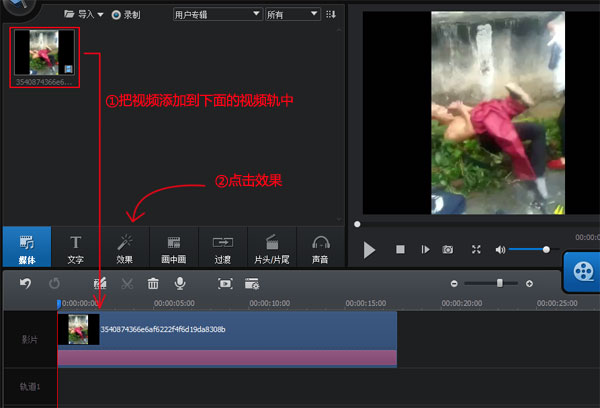Open the 画中画 picture-in-picture tab
Screen dimensions: 600x408
[174, 246]
